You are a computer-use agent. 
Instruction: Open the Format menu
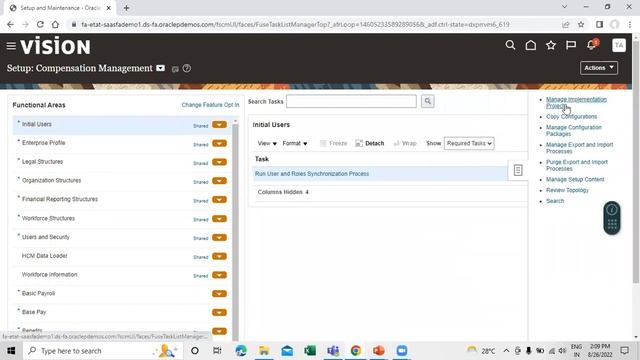click(295, 143)
